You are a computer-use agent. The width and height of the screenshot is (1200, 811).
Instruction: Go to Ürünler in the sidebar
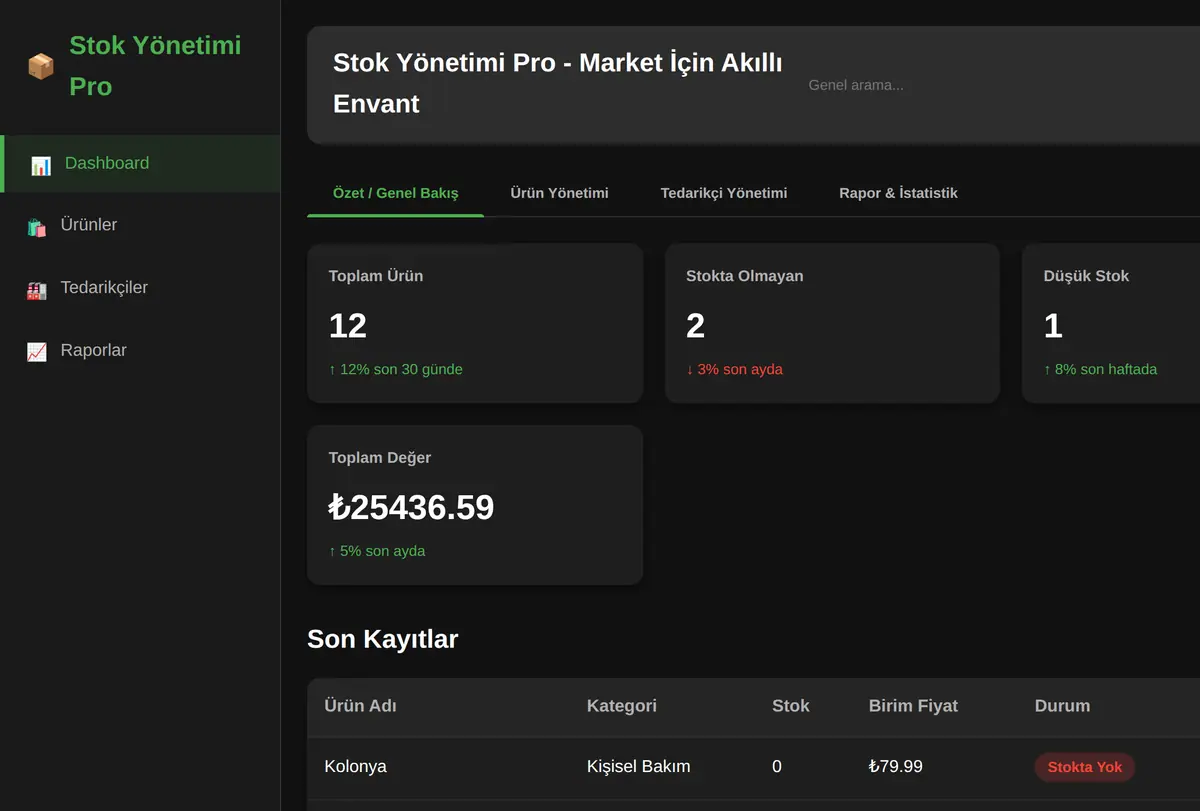140,225
